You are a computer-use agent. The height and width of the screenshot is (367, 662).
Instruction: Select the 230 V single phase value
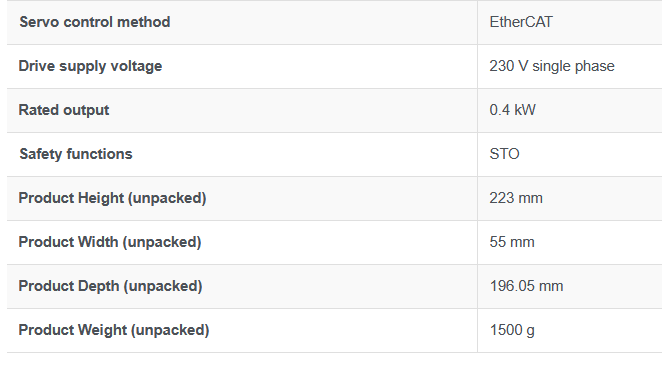552,66
